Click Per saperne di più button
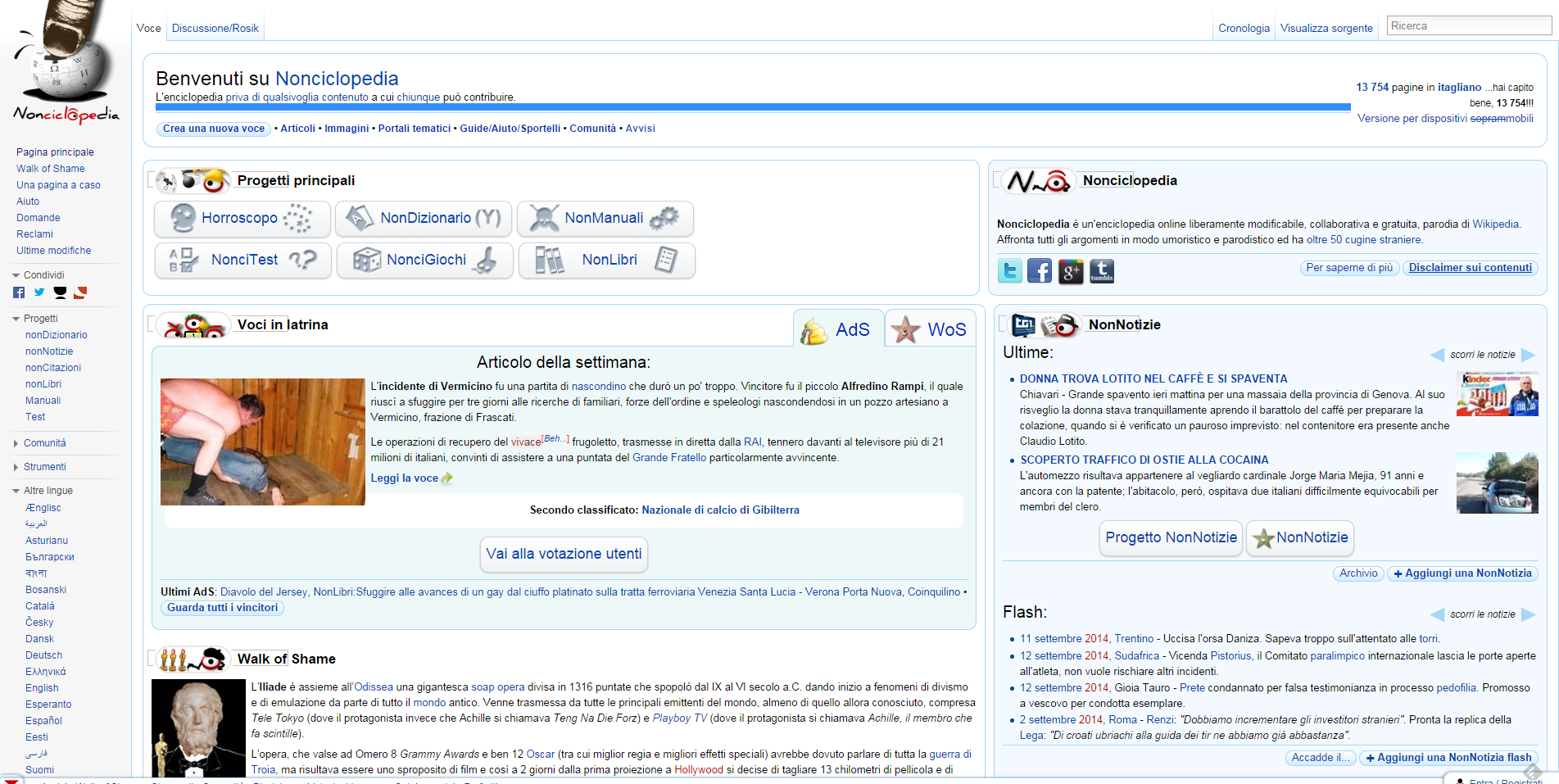This screenshot has width=1559, height=784. [1349, 268]
